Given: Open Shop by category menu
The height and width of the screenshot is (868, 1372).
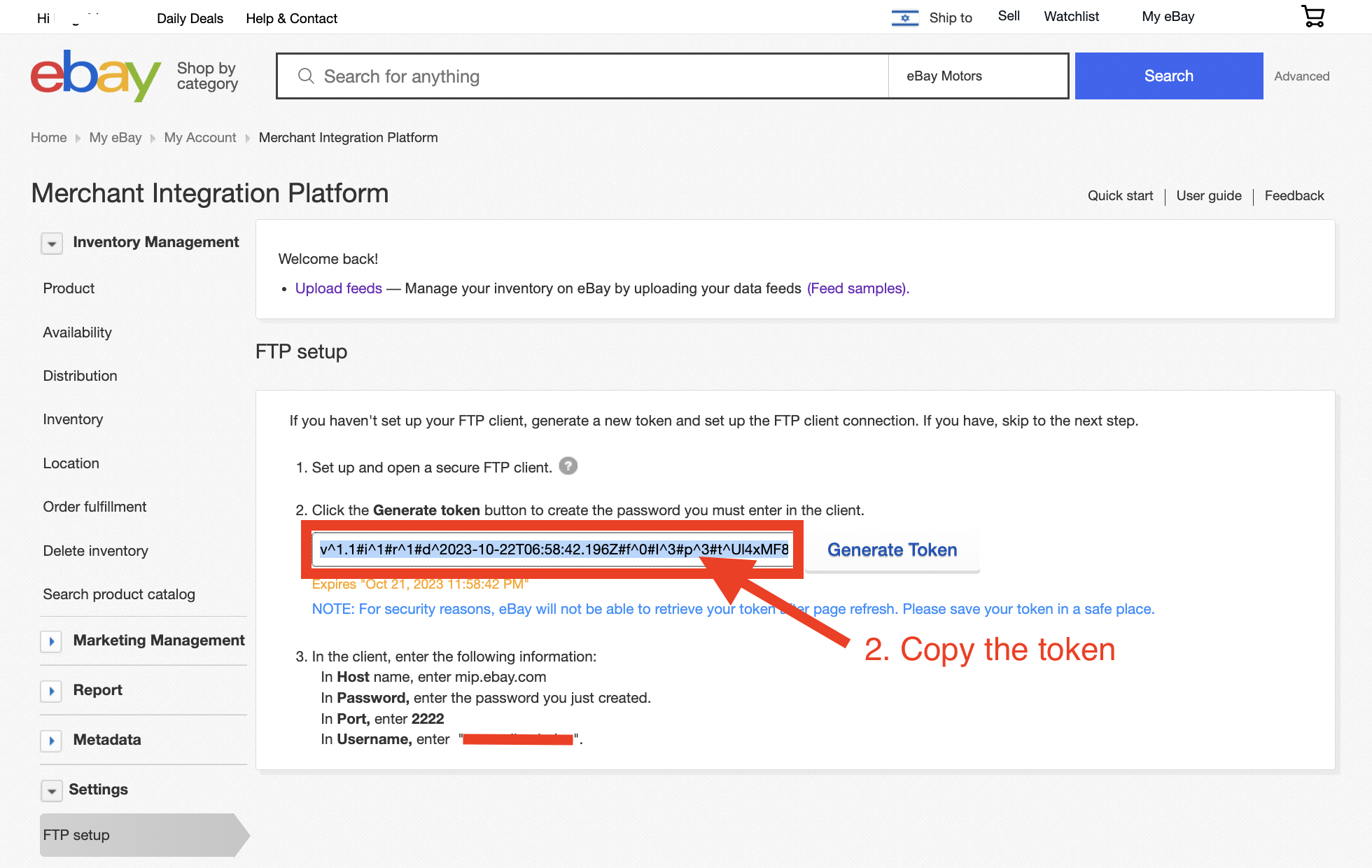Looking at the screenshot, I should tap(207, 76).
